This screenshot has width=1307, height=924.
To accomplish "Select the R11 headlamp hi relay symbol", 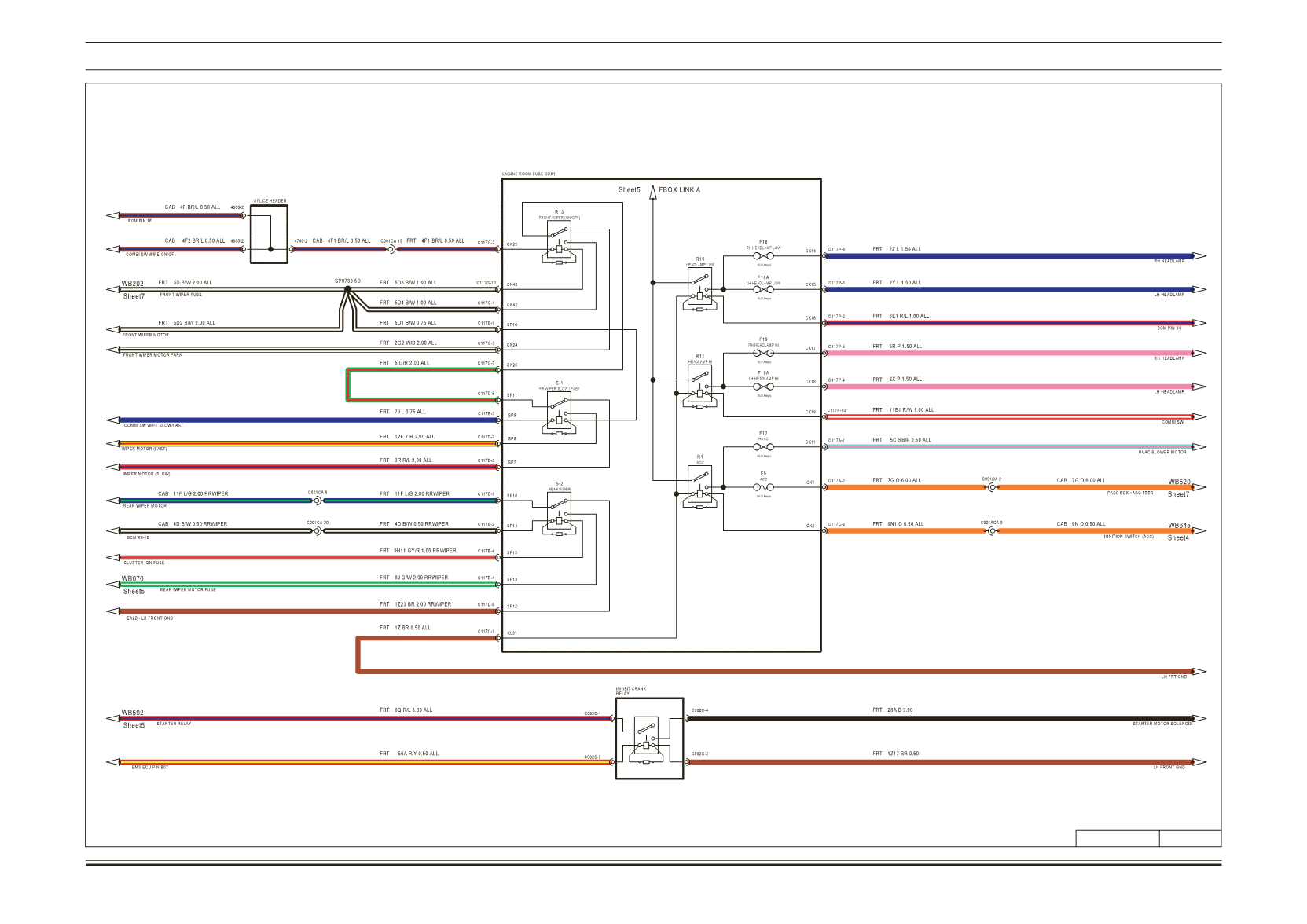I will coord(699,386).
